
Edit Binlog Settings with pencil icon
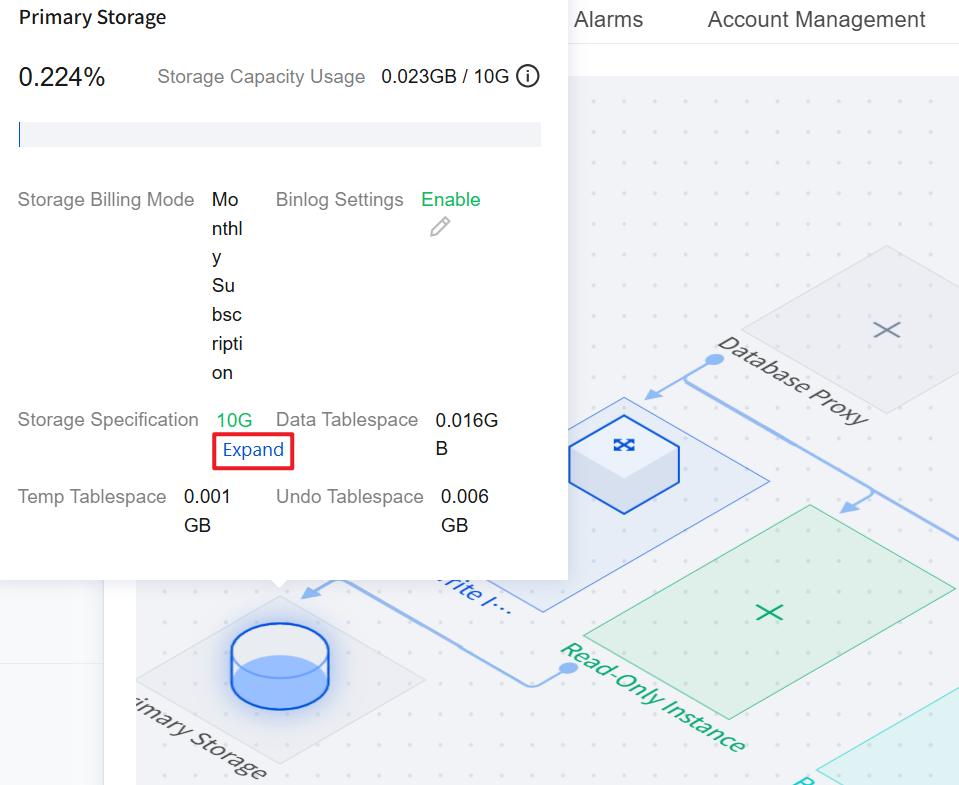439,227
